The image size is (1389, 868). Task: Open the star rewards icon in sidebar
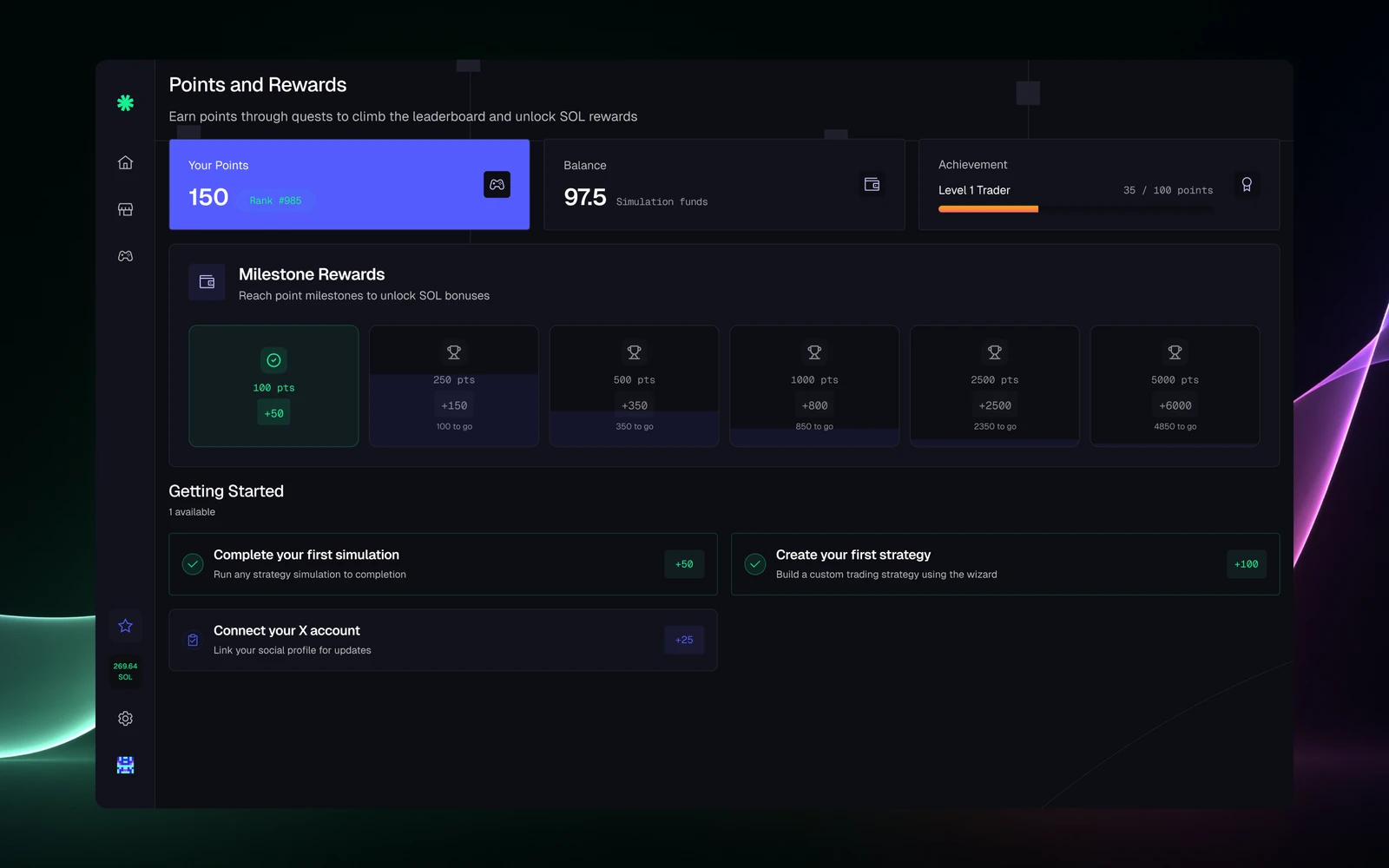(x=125, y=626)
